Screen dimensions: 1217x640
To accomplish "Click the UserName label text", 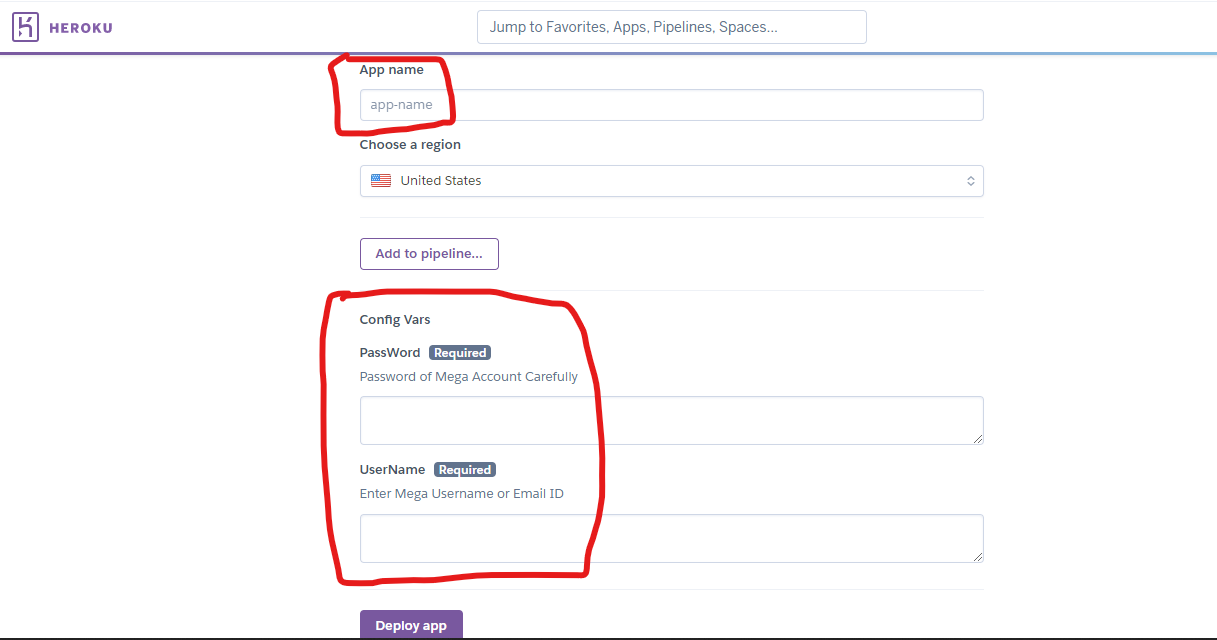I will click(393, 470).
